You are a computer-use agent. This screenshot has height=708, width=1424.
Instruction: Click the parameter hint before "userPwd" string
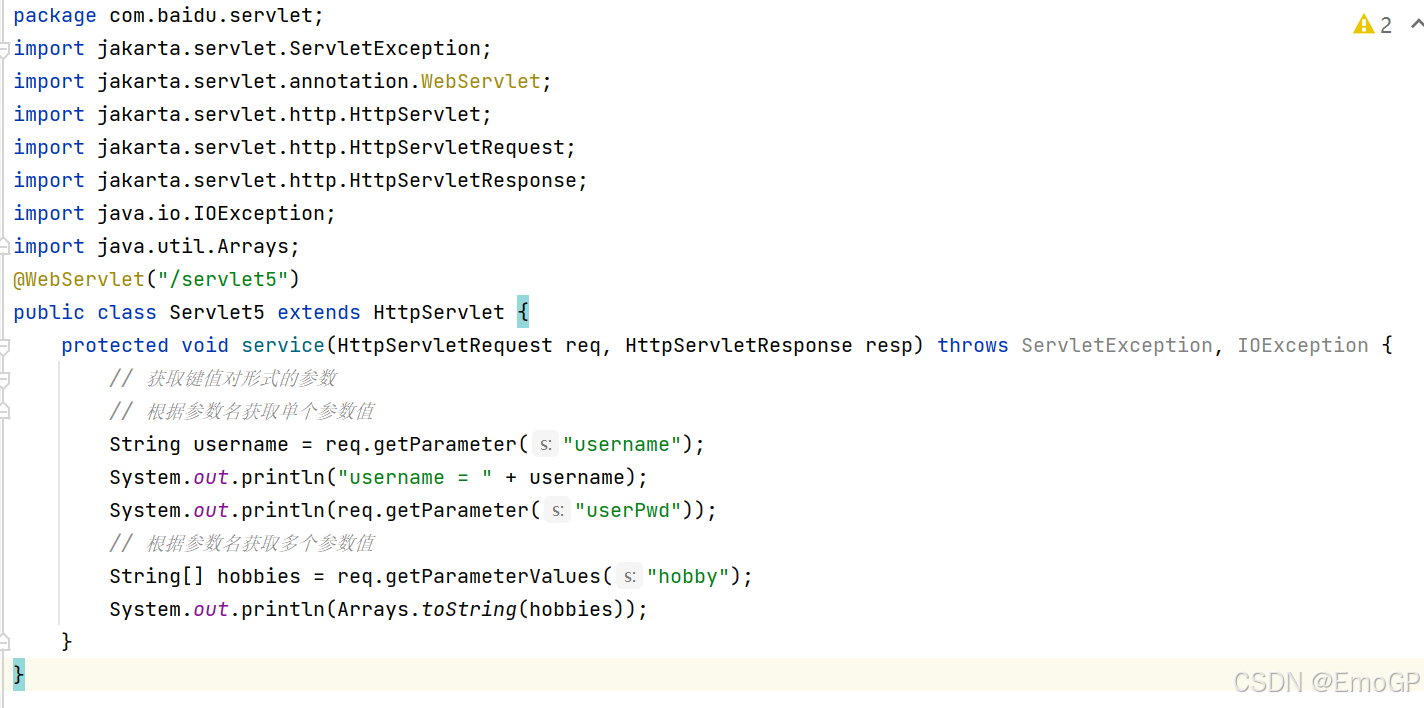pos(557,510)
